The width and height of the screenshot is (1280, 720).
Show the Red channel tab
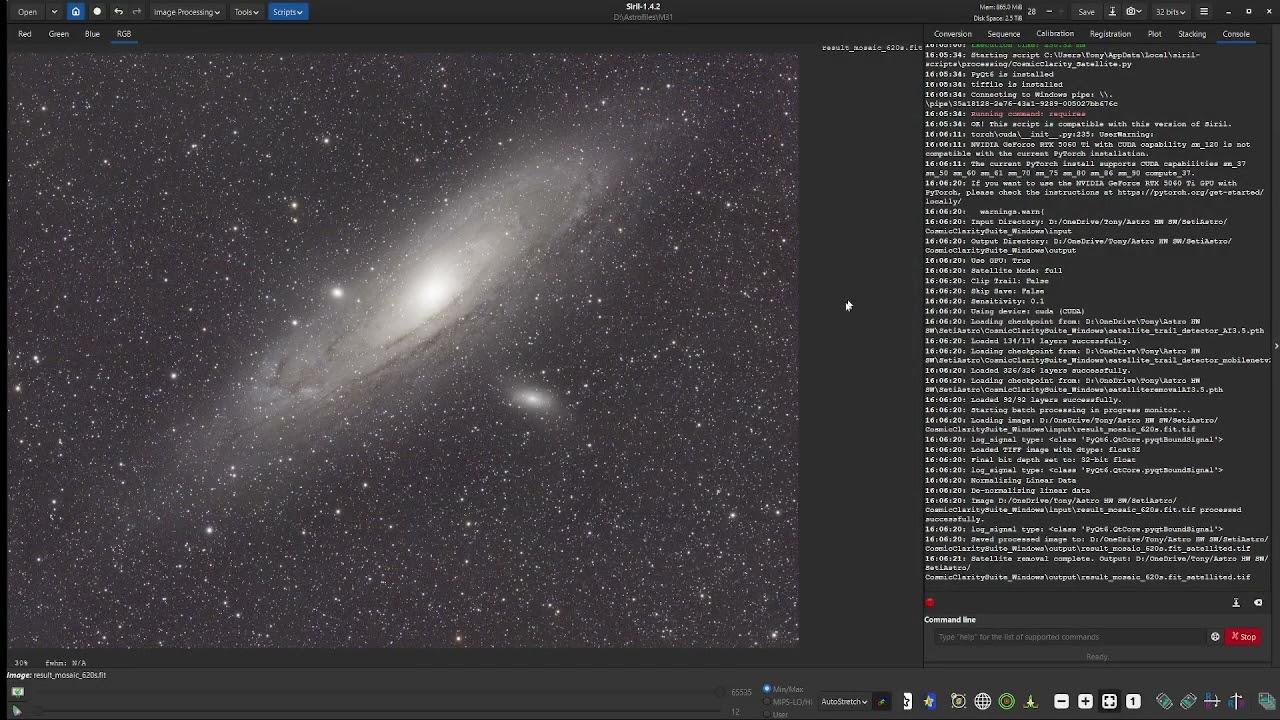point(25,34)
